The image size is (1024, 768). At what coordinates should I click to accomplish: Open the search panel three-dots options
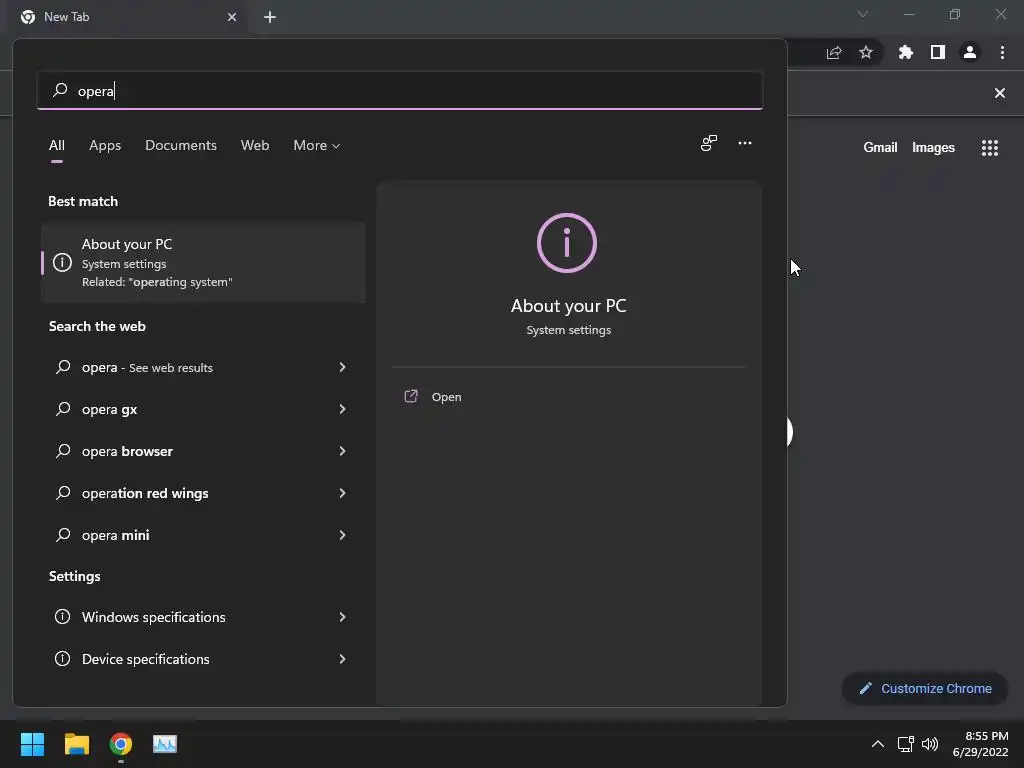pos(744,143)
